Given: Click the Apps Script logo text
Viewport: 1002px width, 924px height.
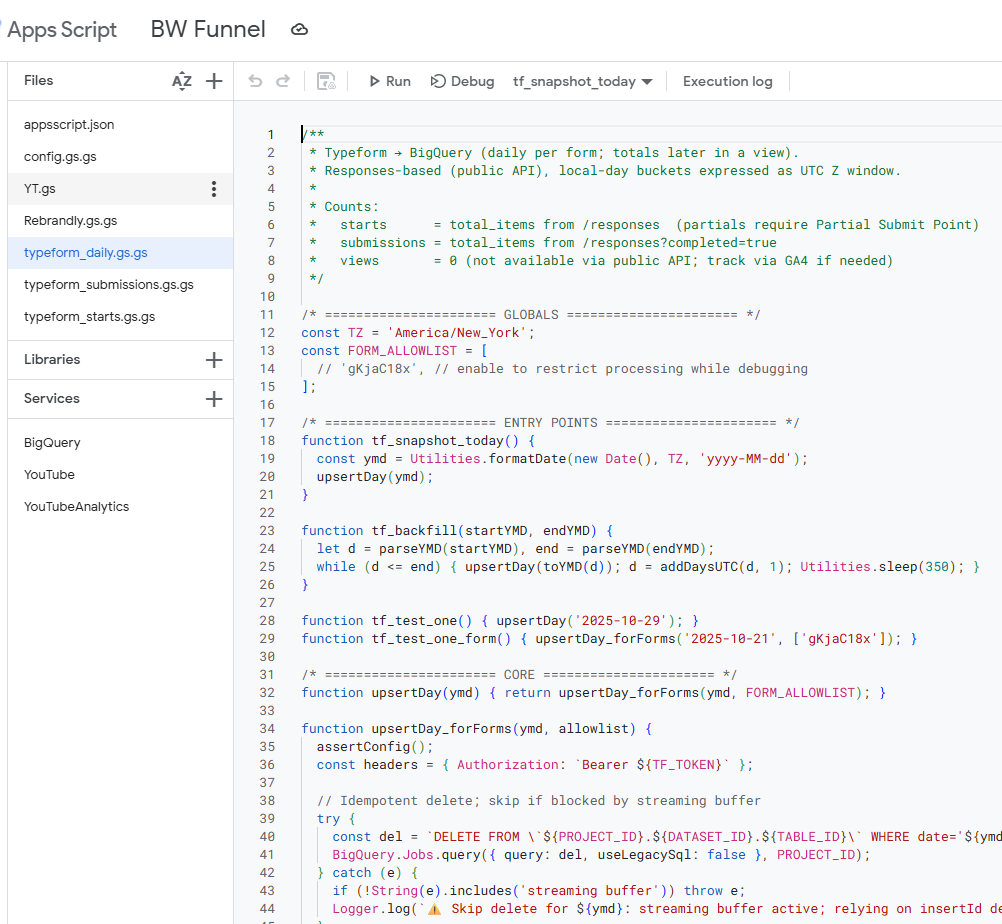Looking at the screenshot, I should point(62,30).
